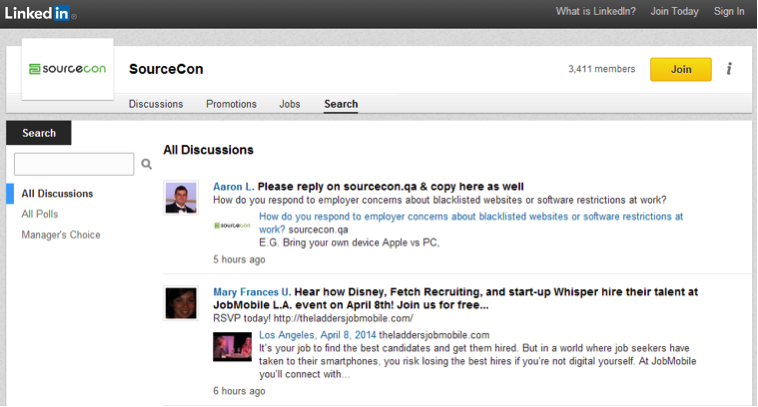Click the search magnifier icon
Screen dimensions: 758x407
pyautogui.click(x=146, y=164)
